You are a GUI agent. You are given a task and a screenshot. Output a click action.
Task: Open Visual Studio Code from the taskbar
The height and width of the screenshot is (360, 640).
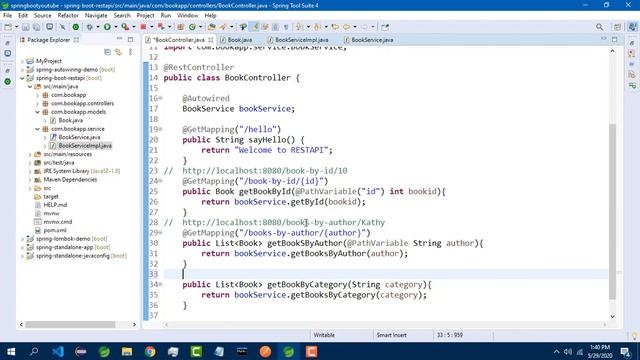point(58,351)
